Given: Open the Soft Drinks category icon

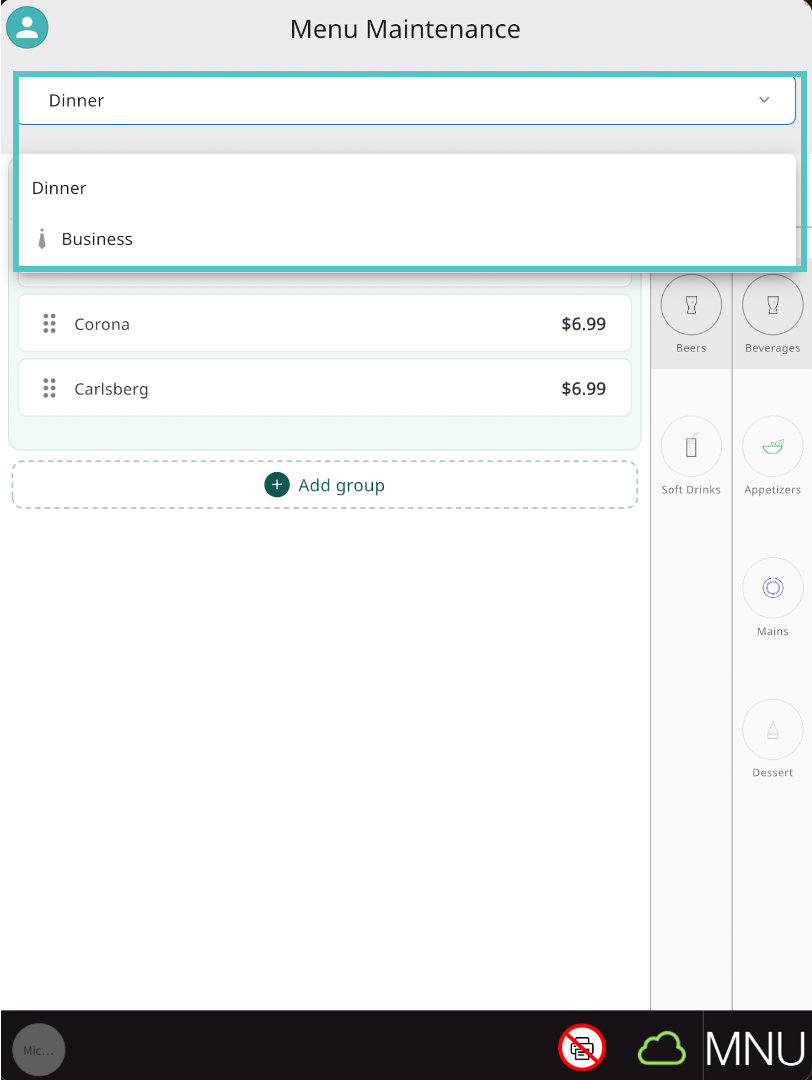Looking at the screenshot, I should pos(691,446).
